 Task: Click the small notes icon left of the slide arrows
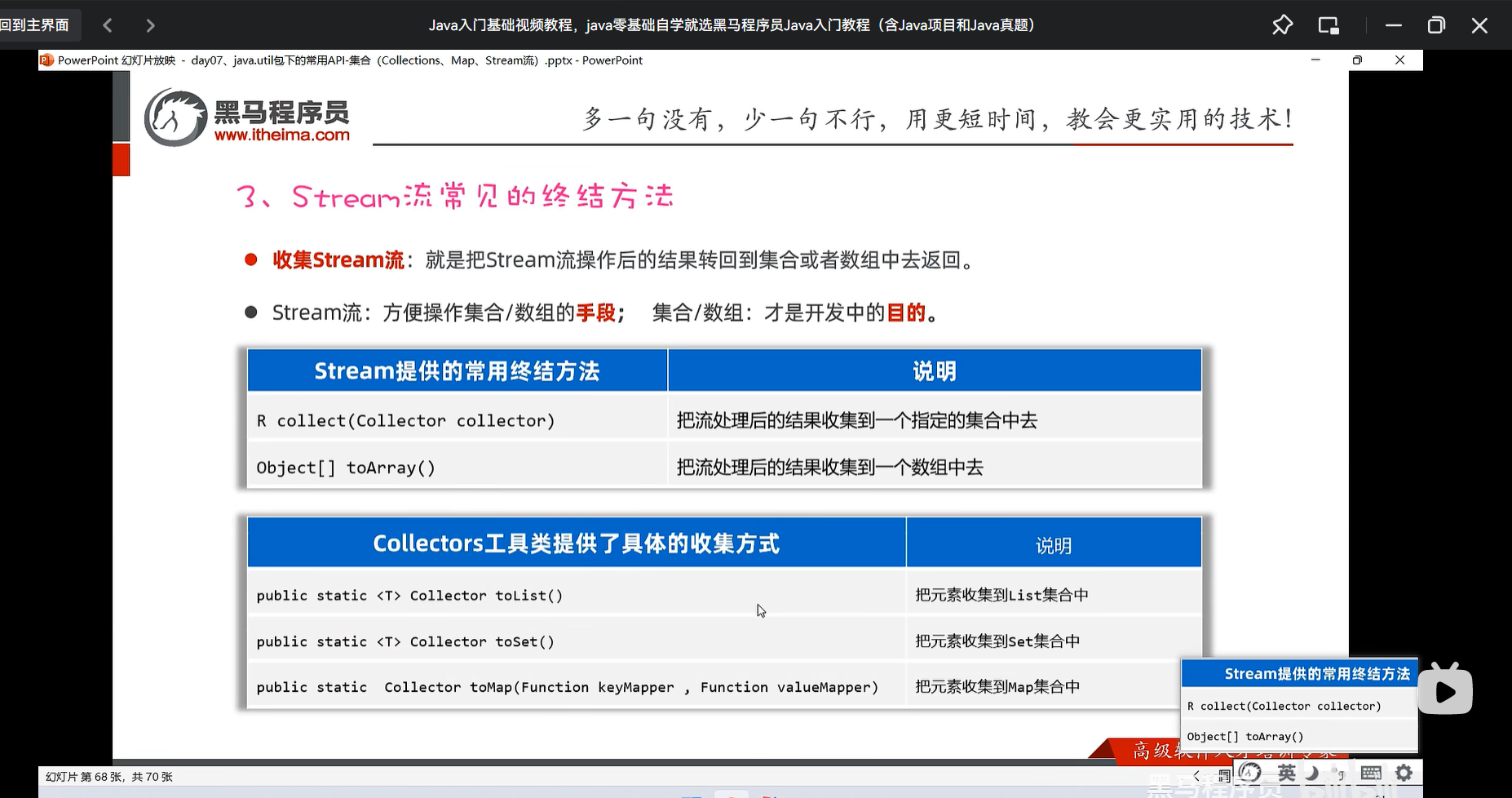1227,774
